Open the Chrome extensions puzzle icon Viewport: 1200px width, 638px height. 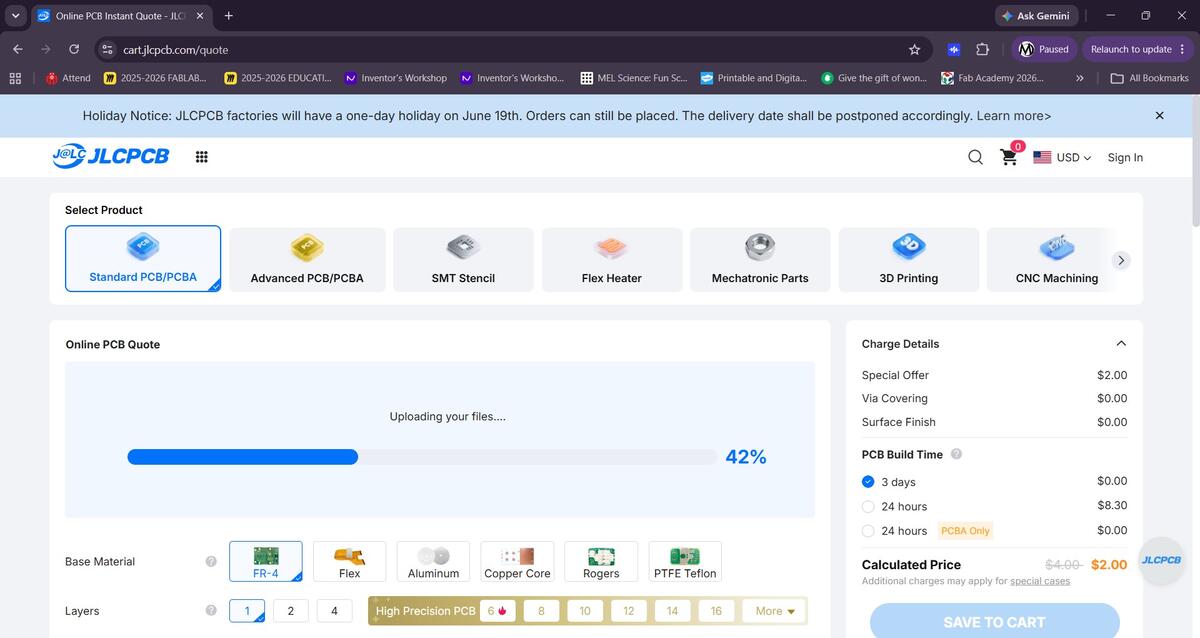982,49
